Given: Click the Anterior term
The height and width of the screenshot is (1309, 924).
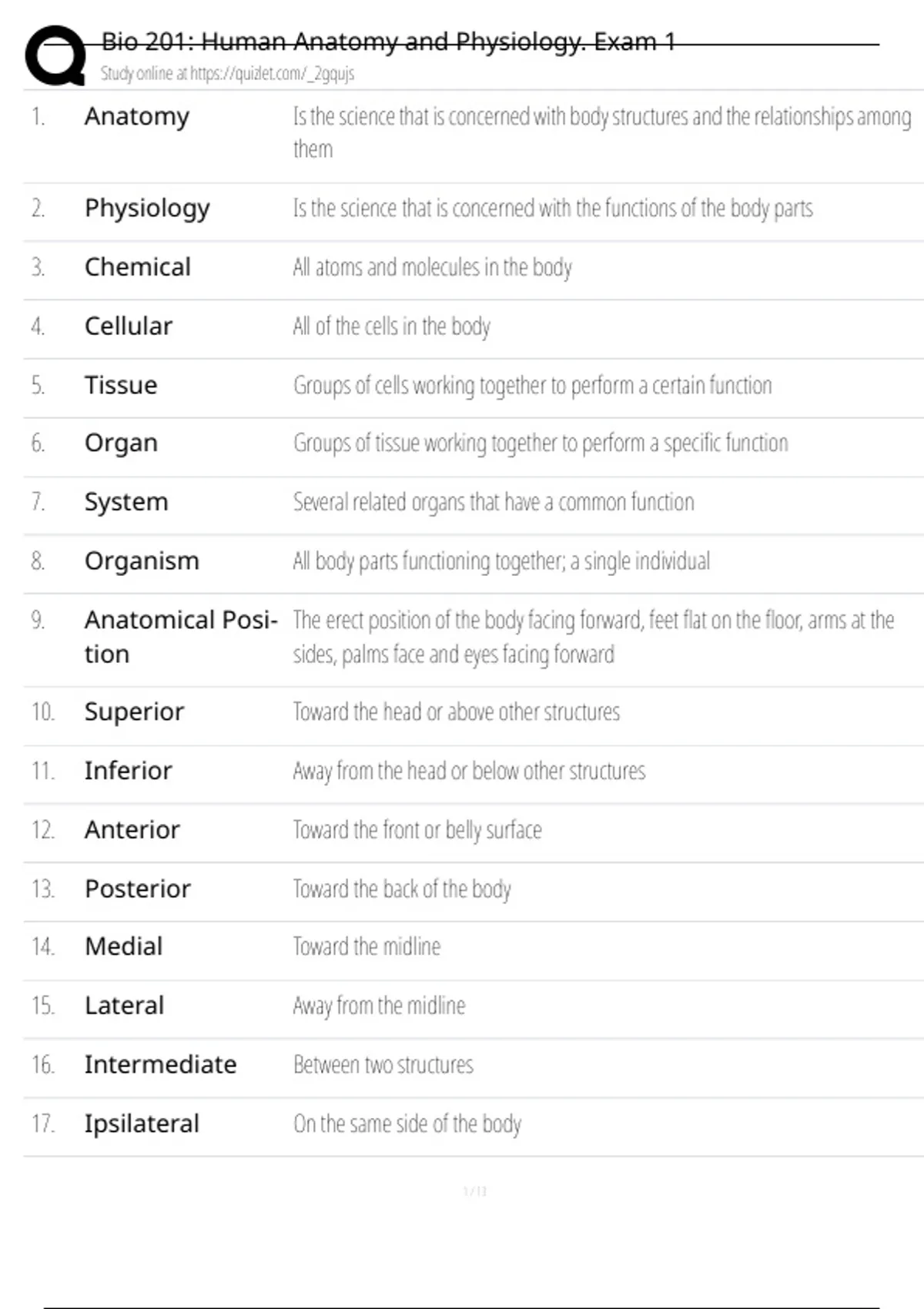Looking at the screenshot, I should coord(132,830).
